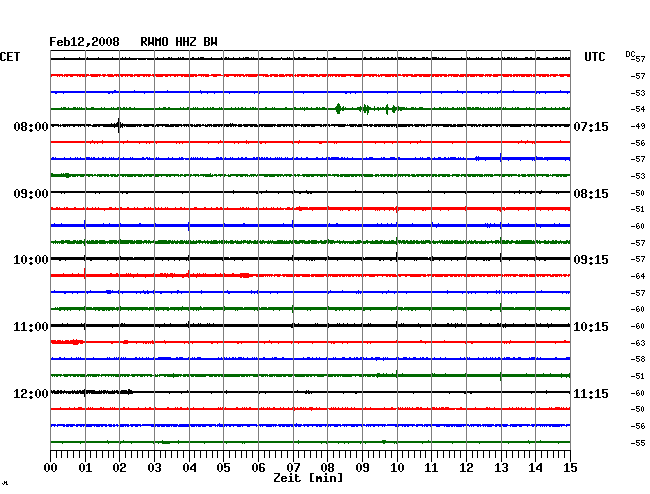The image size is (650, 494).
Task: Click the 07:15 UTC time label
Action: point(591,126)
